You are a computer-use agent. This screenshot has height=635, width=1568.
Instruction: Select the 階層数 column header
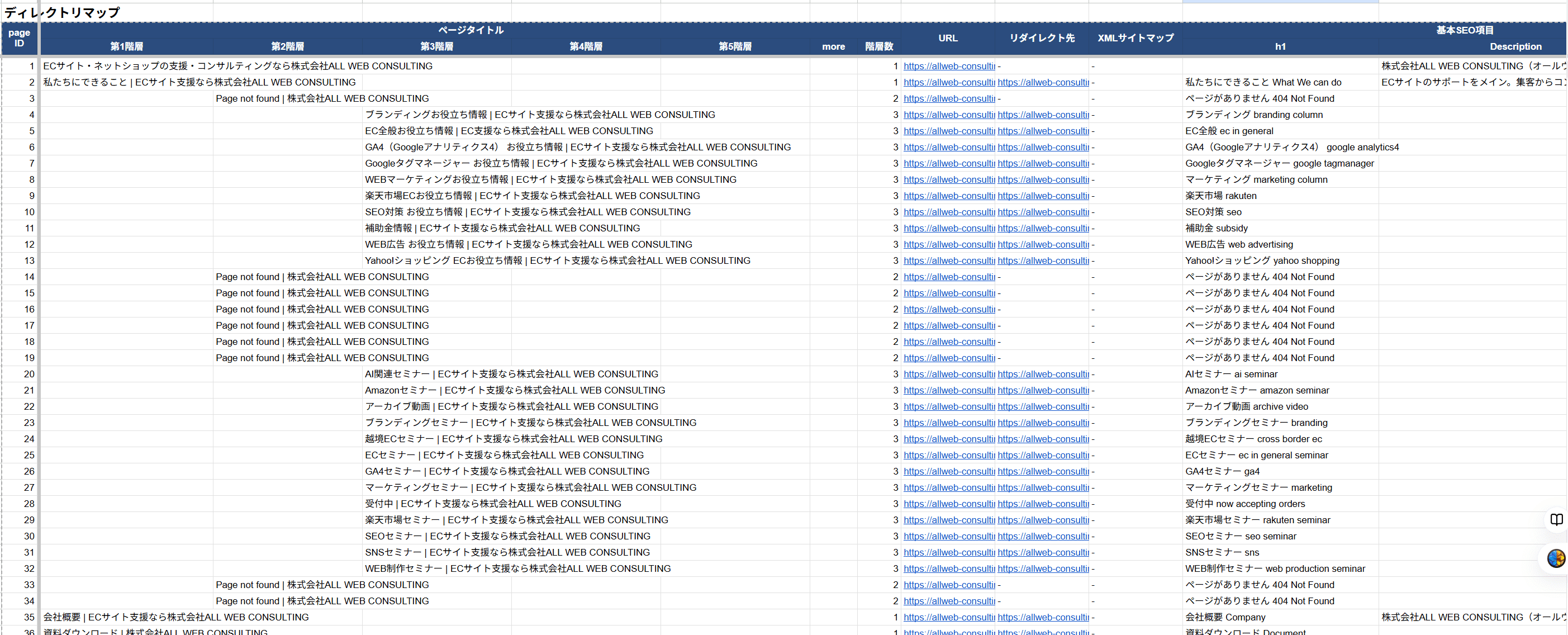[x=878, y=46]
